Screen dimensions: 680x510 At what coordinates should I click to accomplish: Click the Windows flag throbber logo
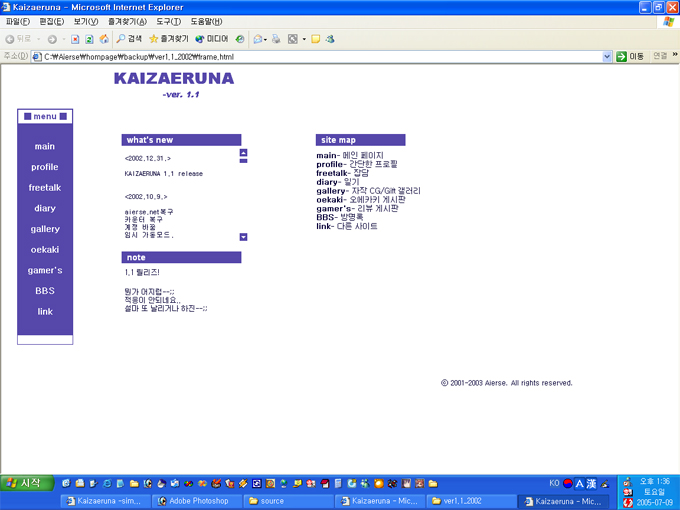[669, 22]
